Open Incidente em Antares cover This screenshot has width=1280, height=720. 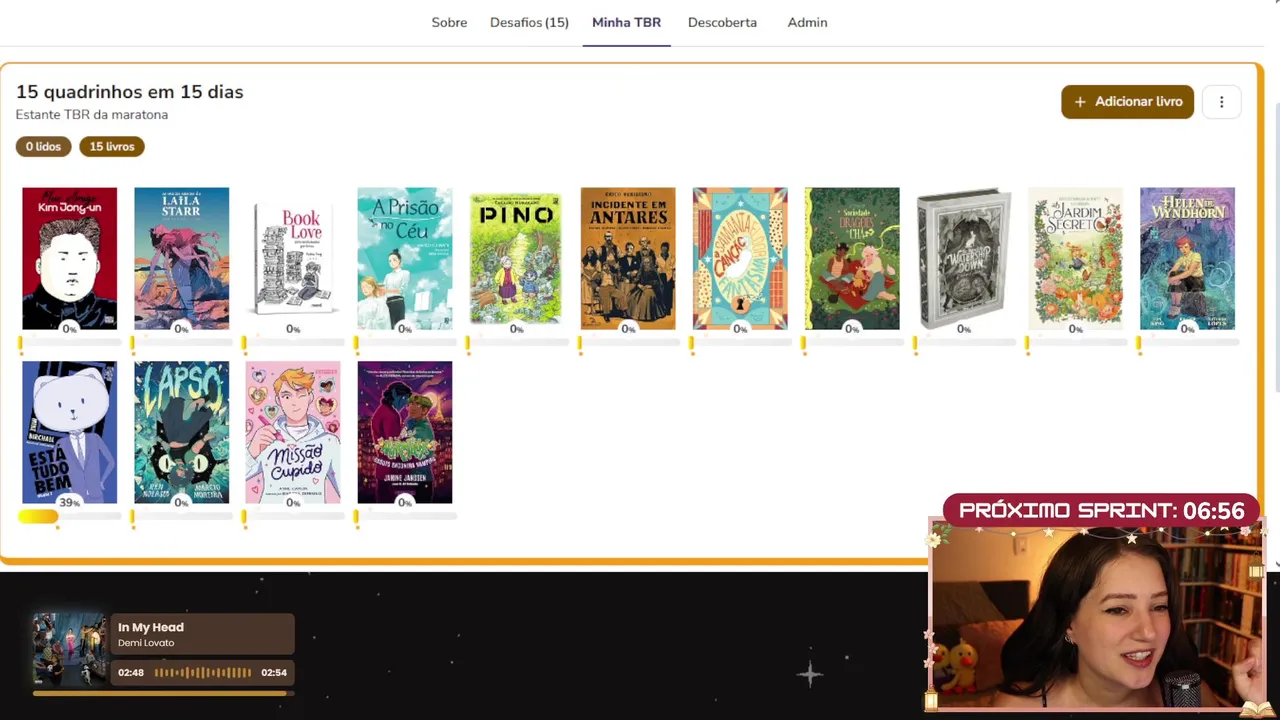[628, 258]
